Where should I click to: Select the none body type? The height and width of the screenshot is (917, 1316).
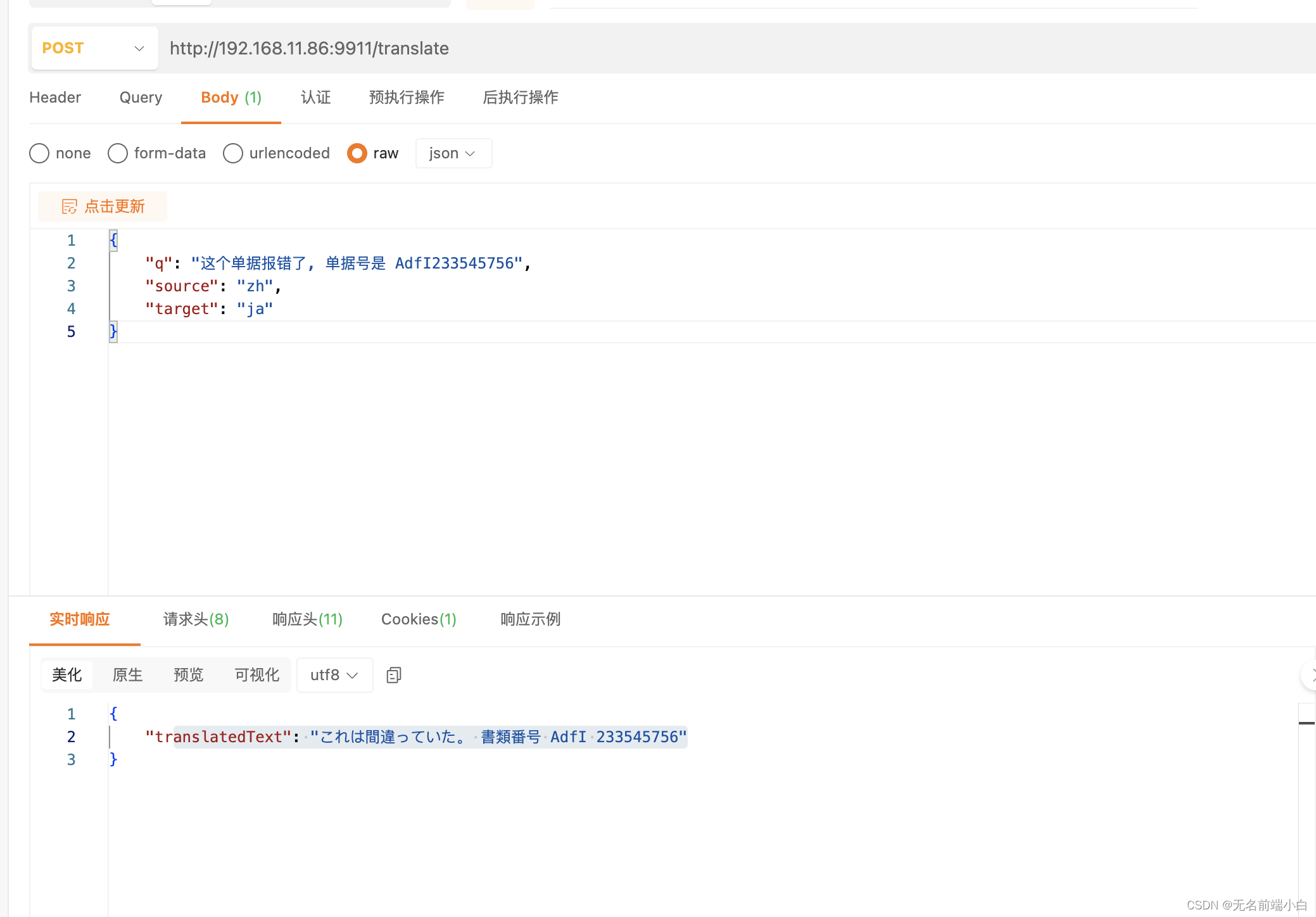(x=39, y=153)
